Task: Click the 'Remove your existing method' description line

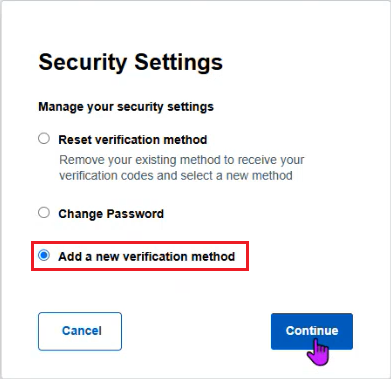Action: pyautogui.click(x=182, y=160)
